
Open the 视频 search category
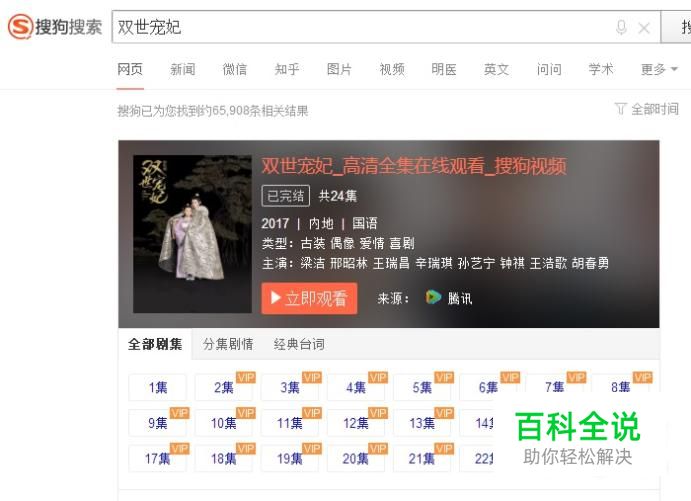tap(392, 69)
